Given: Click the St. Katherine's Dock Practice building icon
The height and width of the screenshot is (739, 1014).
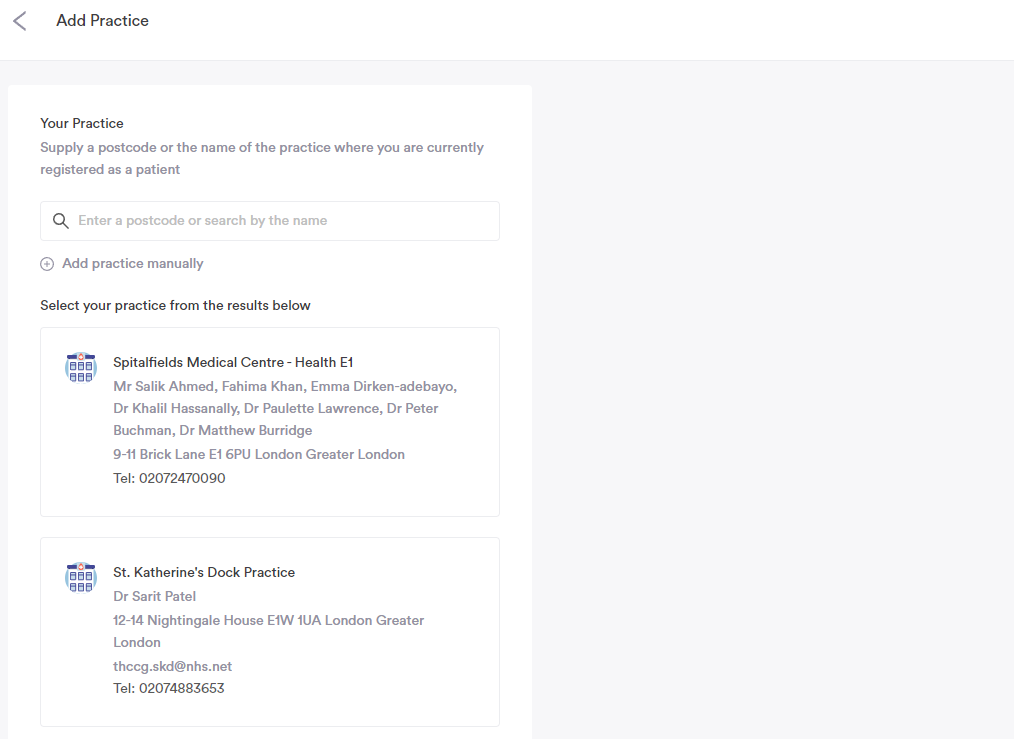Looking at the screenshot, I should pyautogui.click(x=81, y=577).
